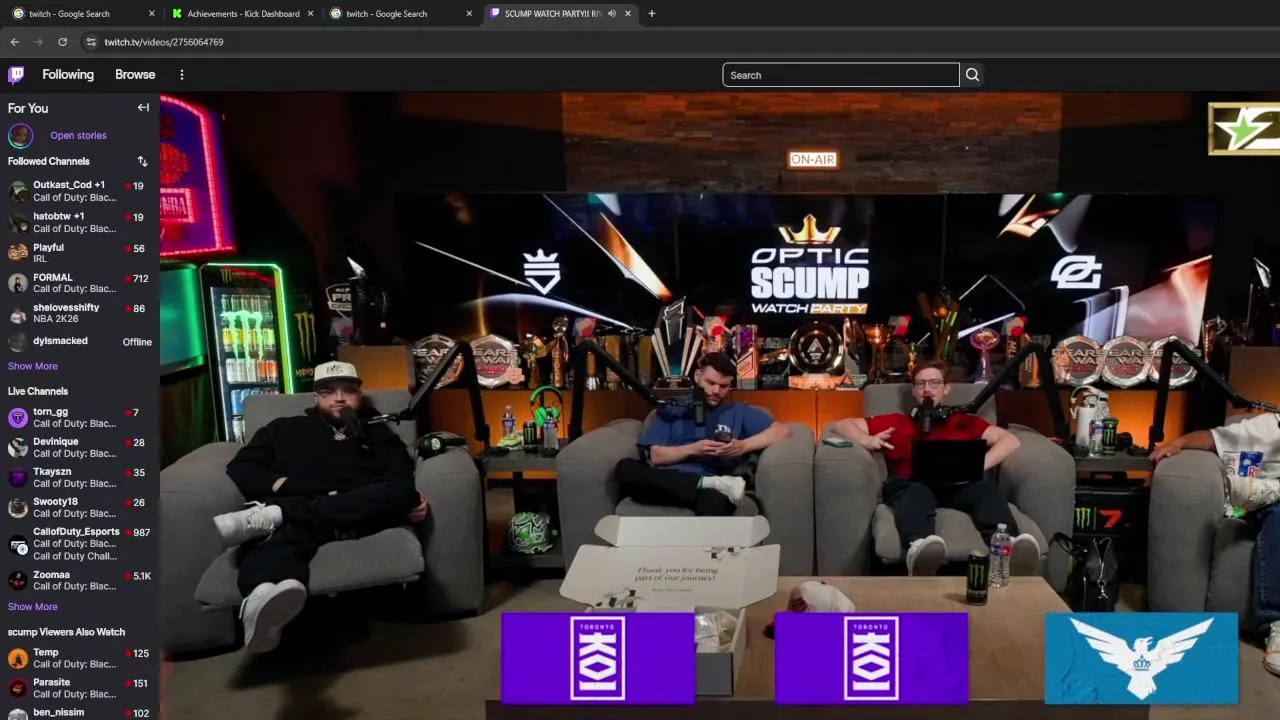Mute the SCUMP WATCH PARTY tab audio
Image resolution: width=1280 pixels, height=720 pixels.
pos(611,14)
